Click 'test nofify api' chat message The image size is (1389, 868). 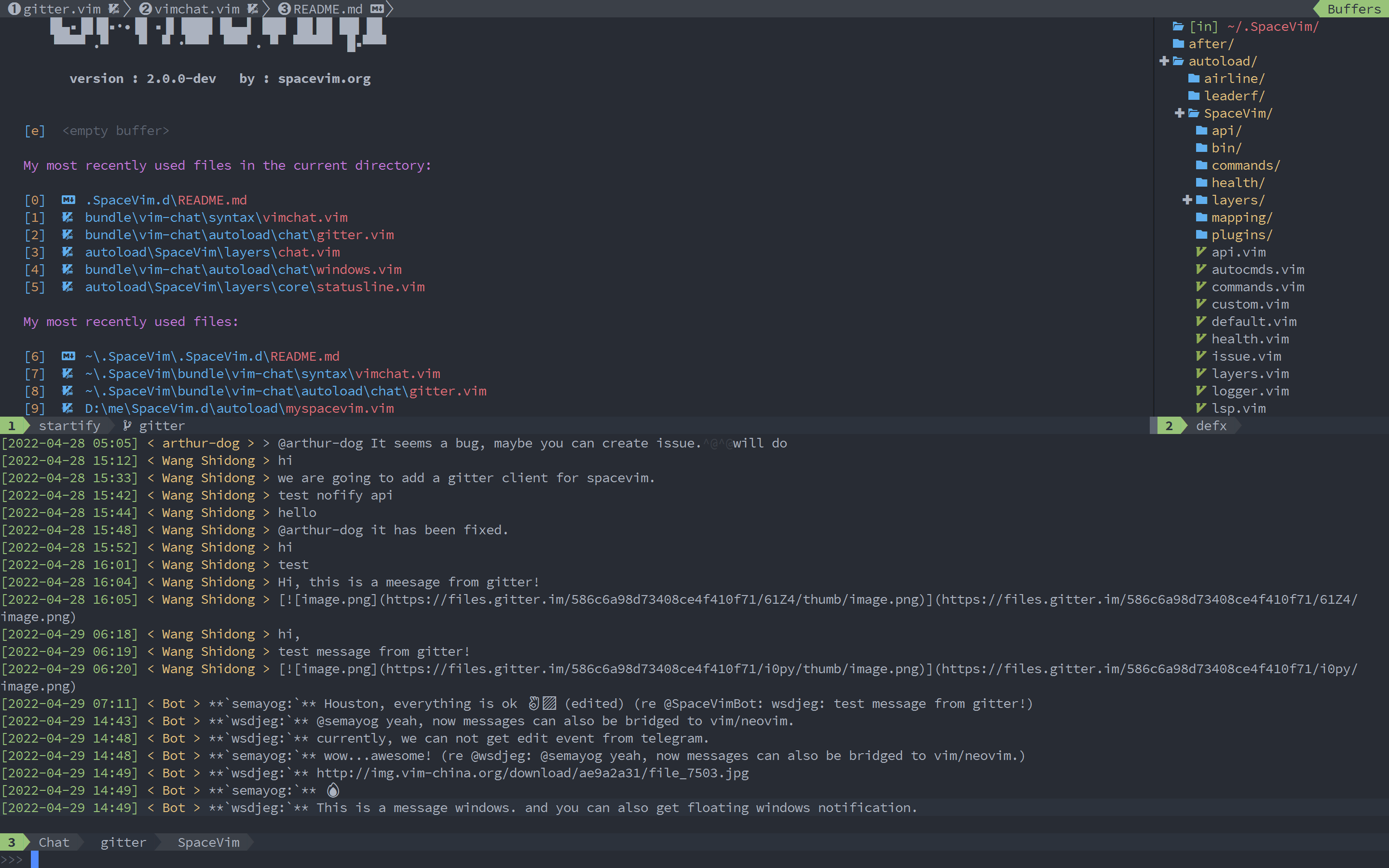335,495
